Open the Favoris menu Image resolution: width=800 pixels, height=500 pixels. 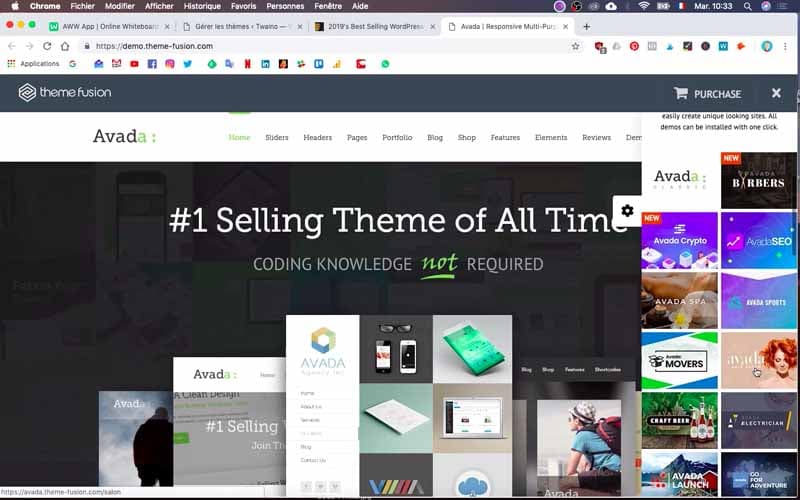pyautogui.click(x=243, y=6)
